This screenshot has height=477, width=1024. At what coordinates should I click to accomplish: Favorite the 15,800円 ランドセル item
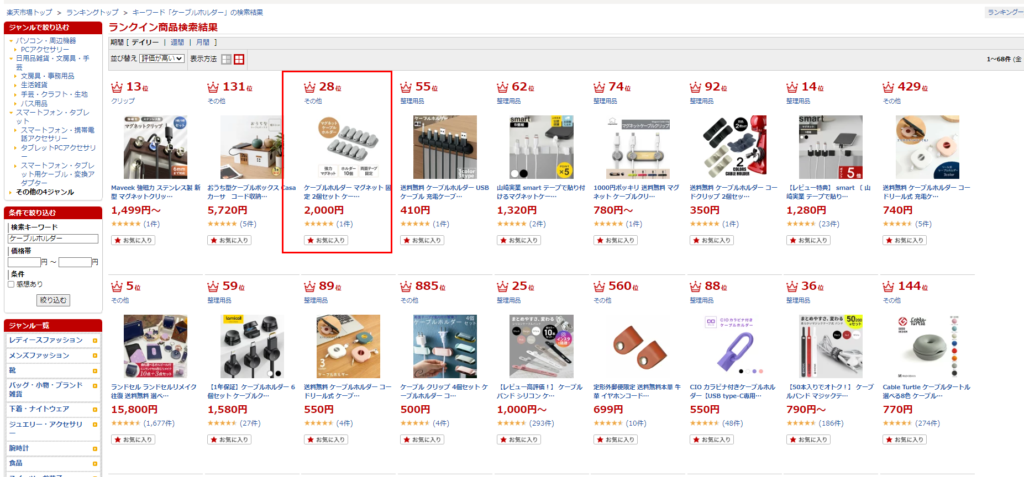(x=133, y=440)
